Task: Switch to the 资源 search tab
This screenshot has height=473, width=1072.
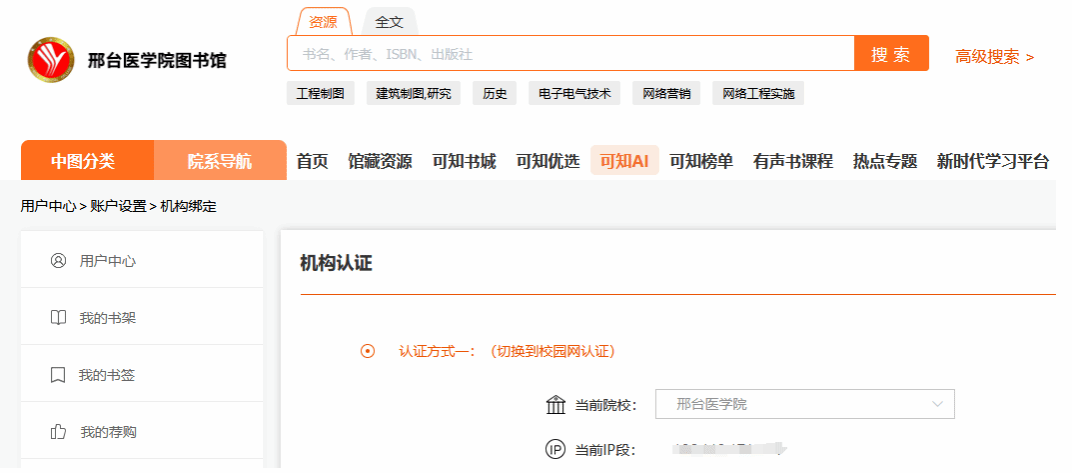Action: [323, 22]
